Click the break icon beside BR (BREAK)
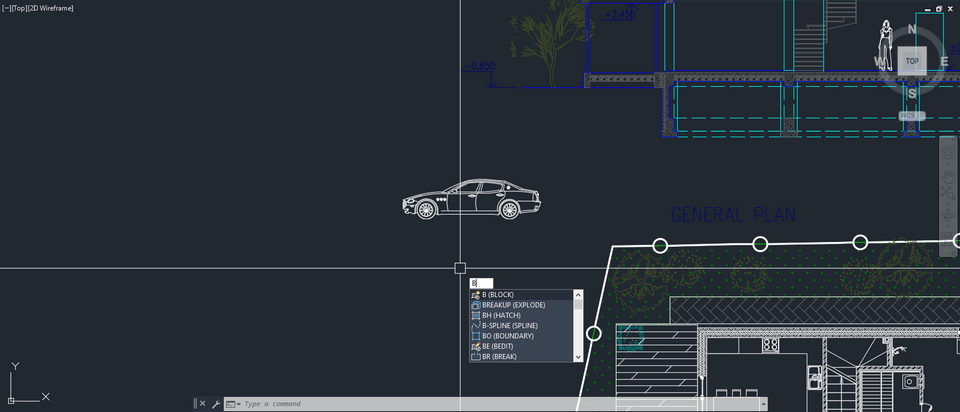 point(476,357)
